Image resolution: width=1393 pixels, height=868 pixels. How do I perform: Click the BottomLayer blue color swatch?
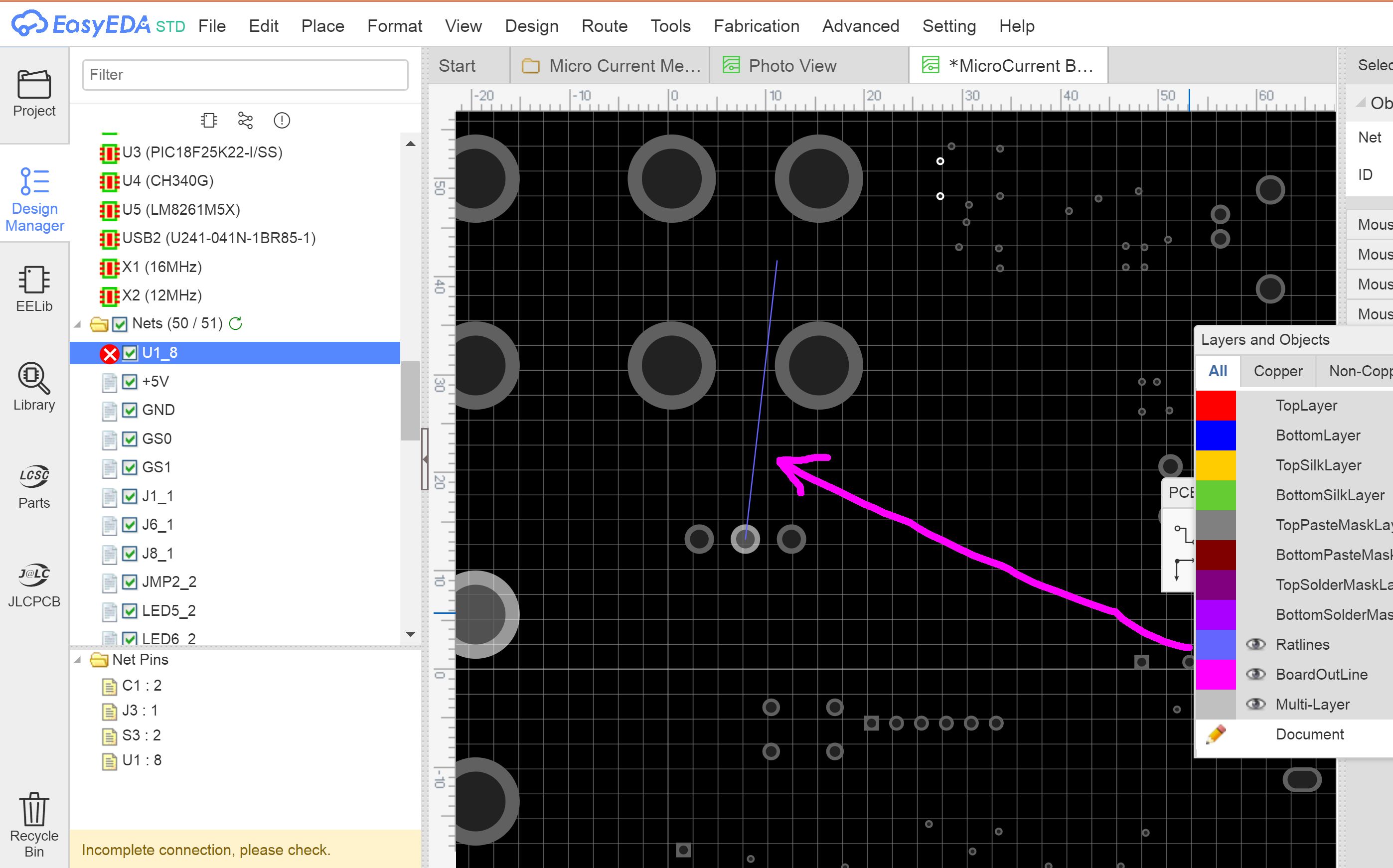pyautogui.click(x=1216, y=435)
